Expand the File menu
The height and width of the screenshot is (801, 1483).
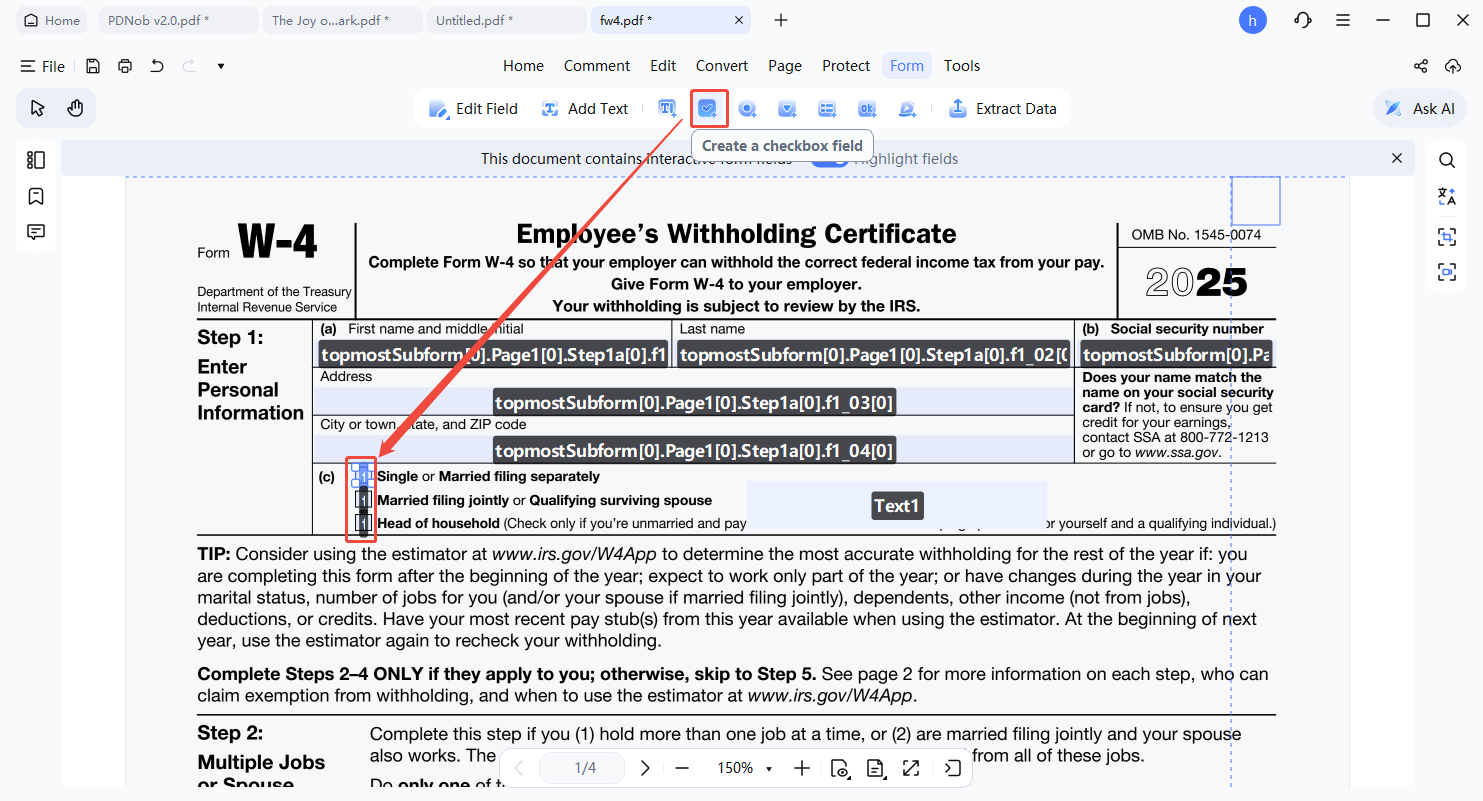43,66
